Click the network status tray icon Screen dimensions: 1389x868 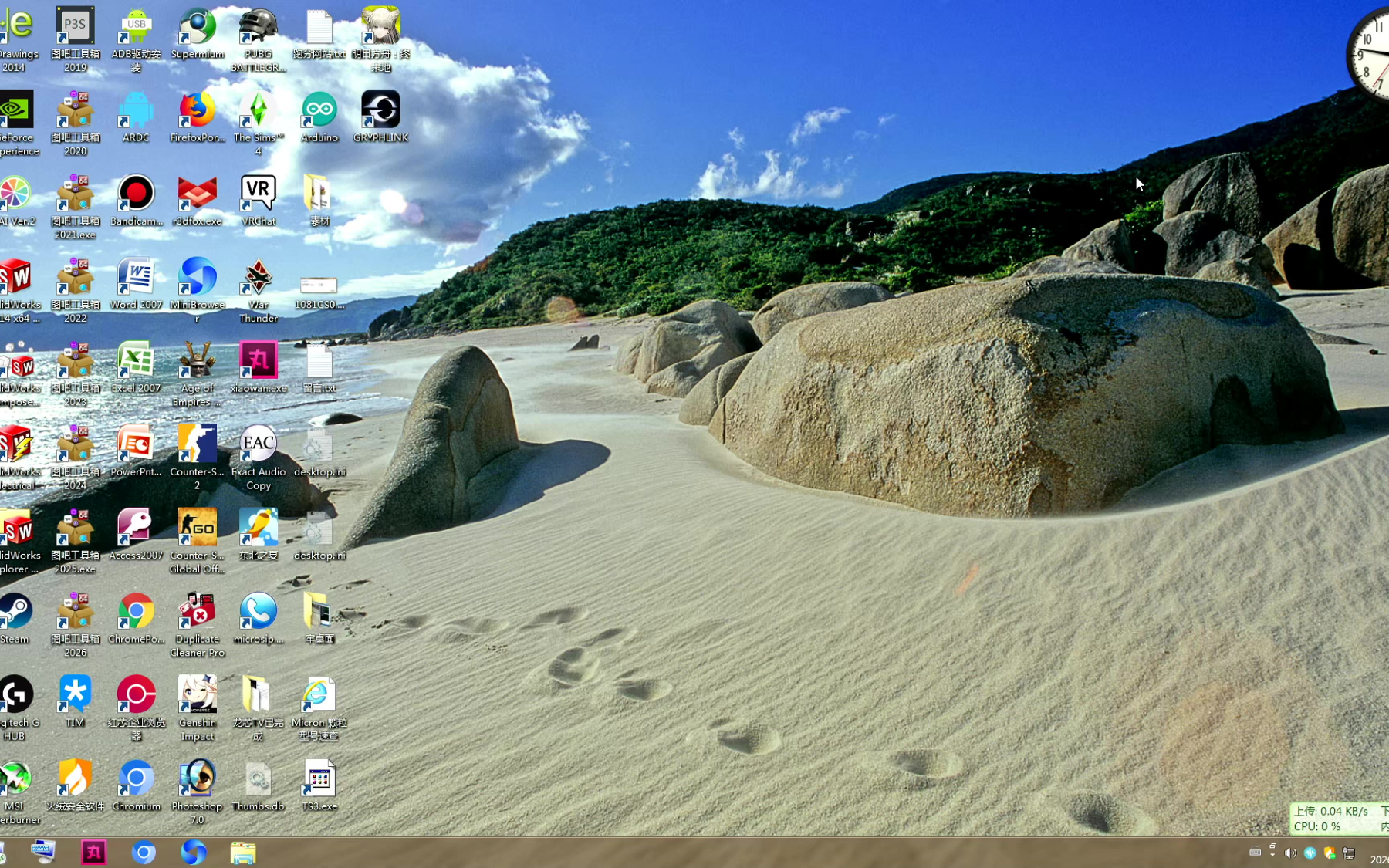(x=1349, y=853)
